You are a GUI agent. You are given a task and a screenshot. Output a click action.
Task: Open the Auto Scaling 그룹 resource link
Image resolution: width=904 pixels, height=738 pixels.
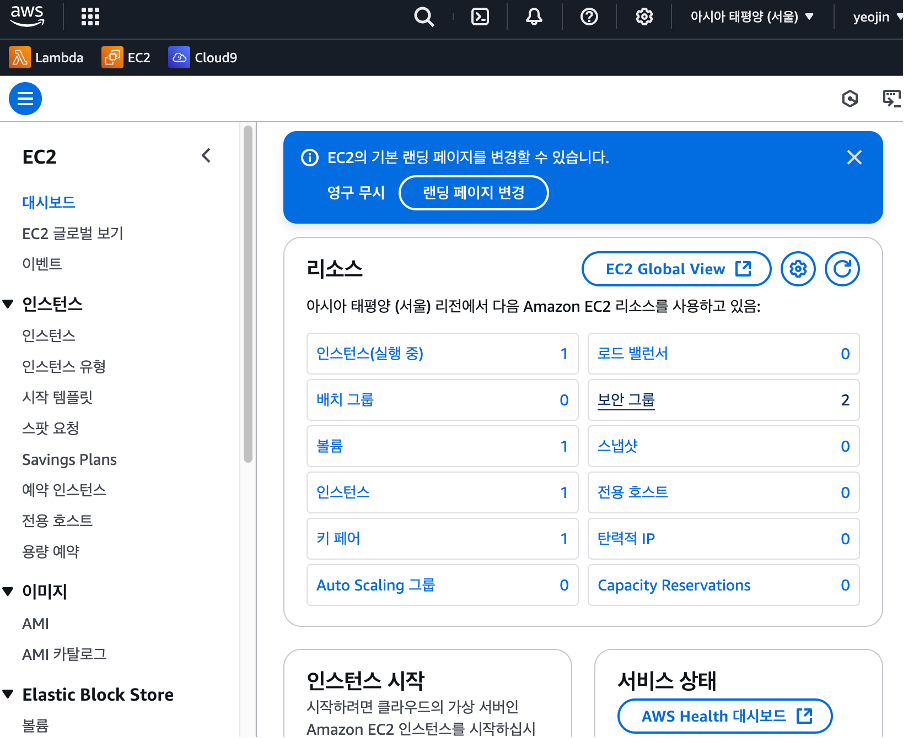[375, 585]
